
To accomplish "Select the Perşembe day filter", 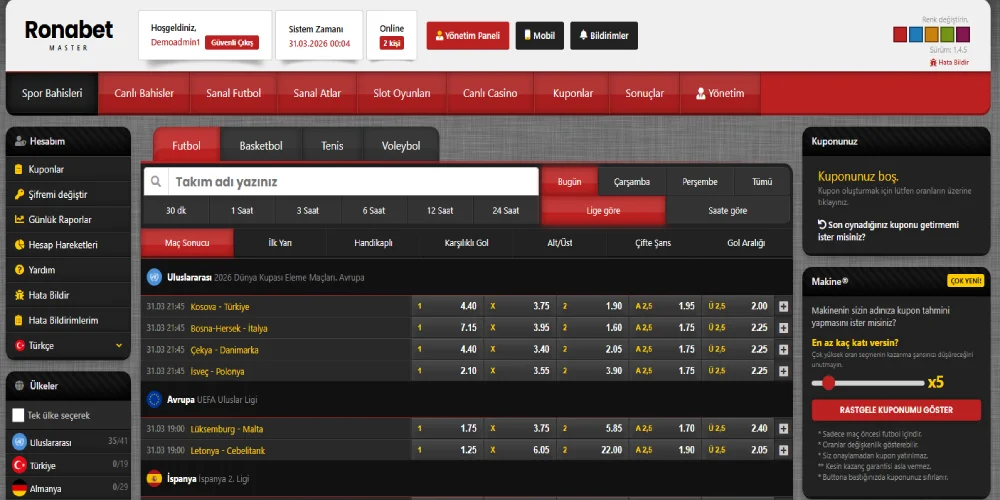I will (x=700, y=182).
